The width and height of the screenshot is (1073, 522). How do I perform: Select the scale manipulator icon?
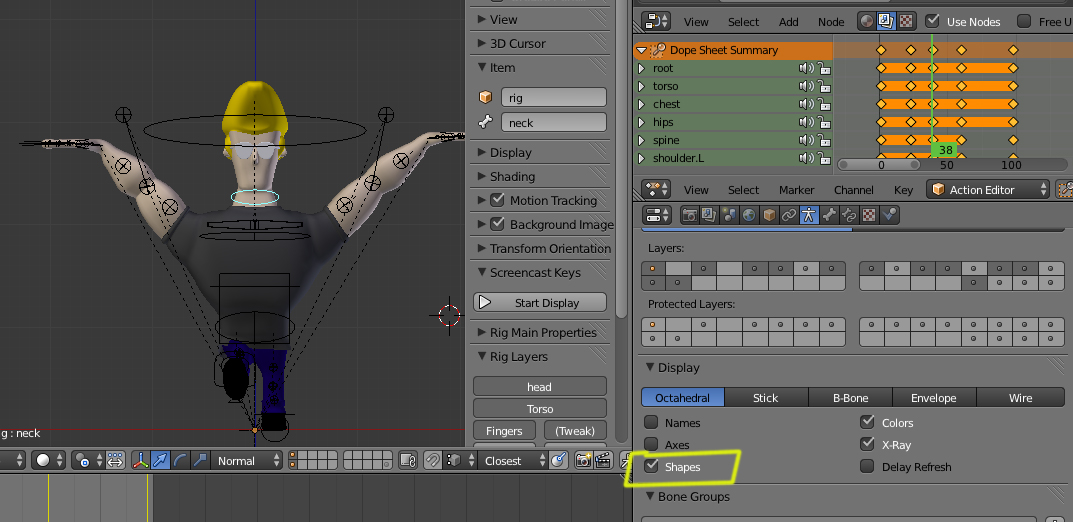[199, 460]
